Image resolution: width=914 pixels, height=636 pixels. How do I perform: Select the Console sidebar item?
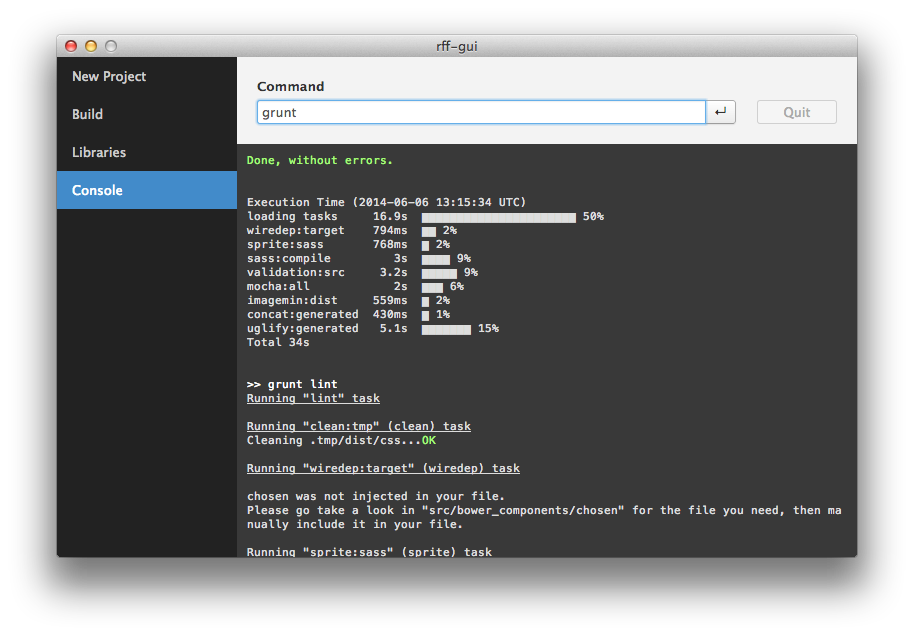tap(147, 190)
